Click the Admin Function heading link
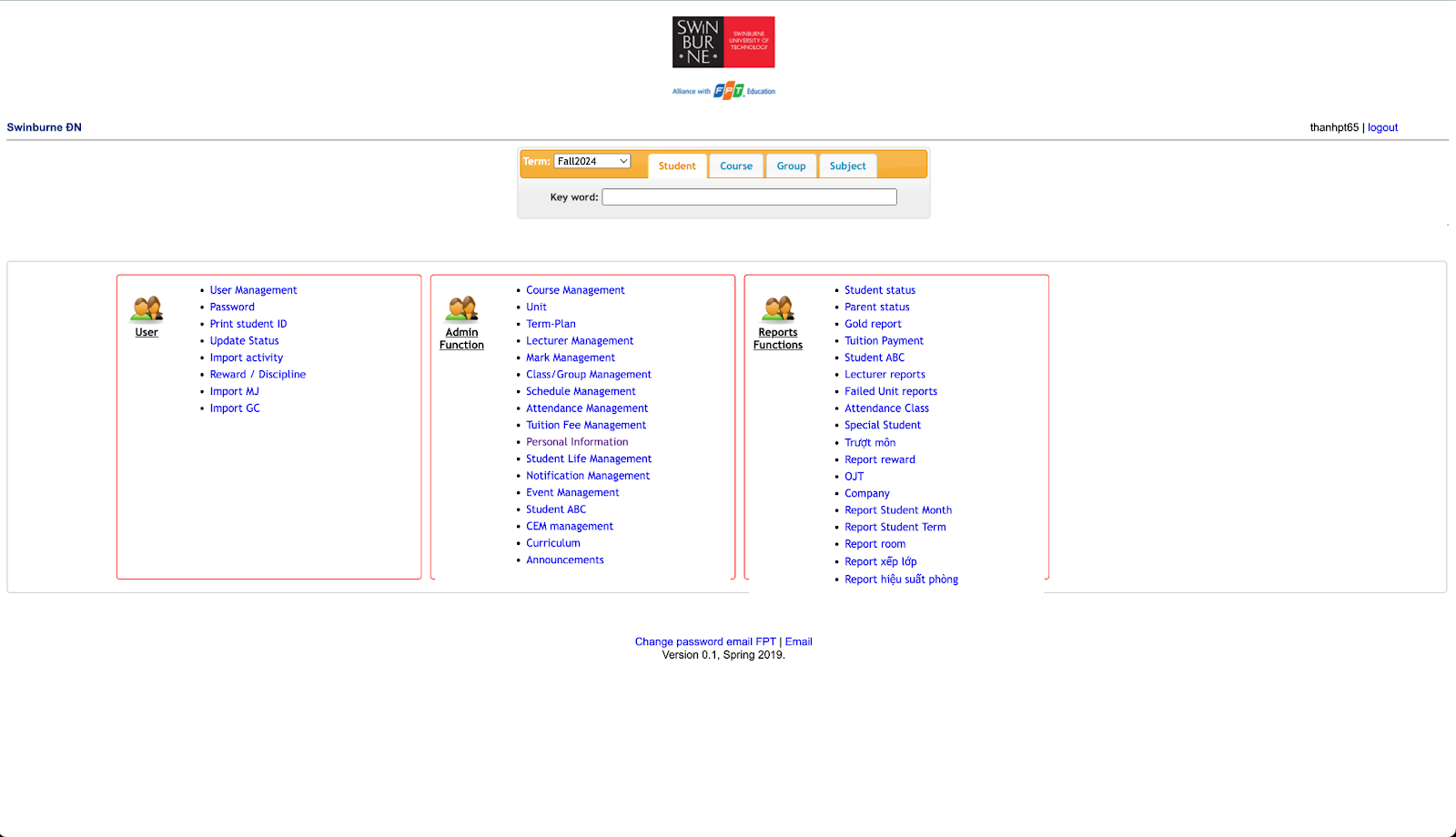 click(461, 338)
